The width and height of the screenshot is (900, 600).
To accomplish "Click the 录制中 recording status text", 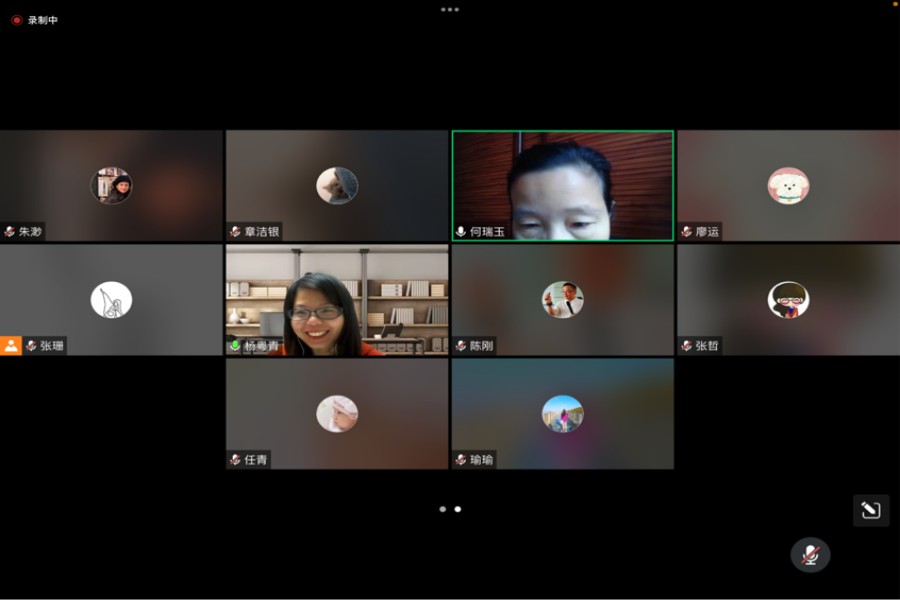I will 43,20.
